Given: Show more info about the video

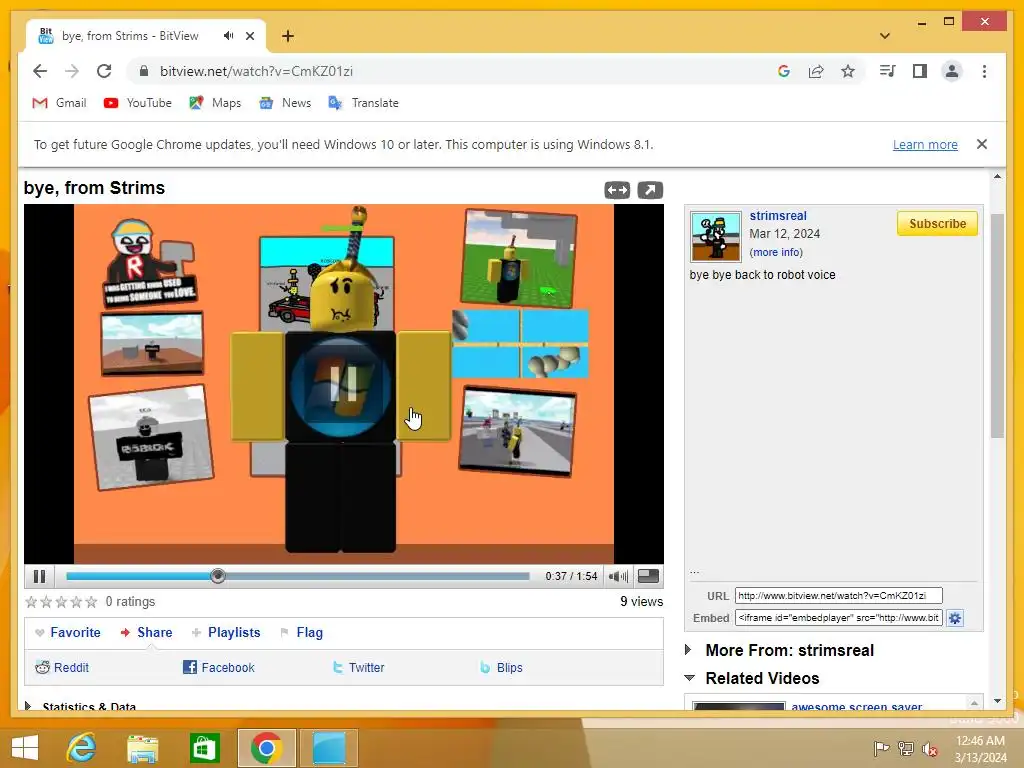Looking at the screenshot, I should (776, 252).
